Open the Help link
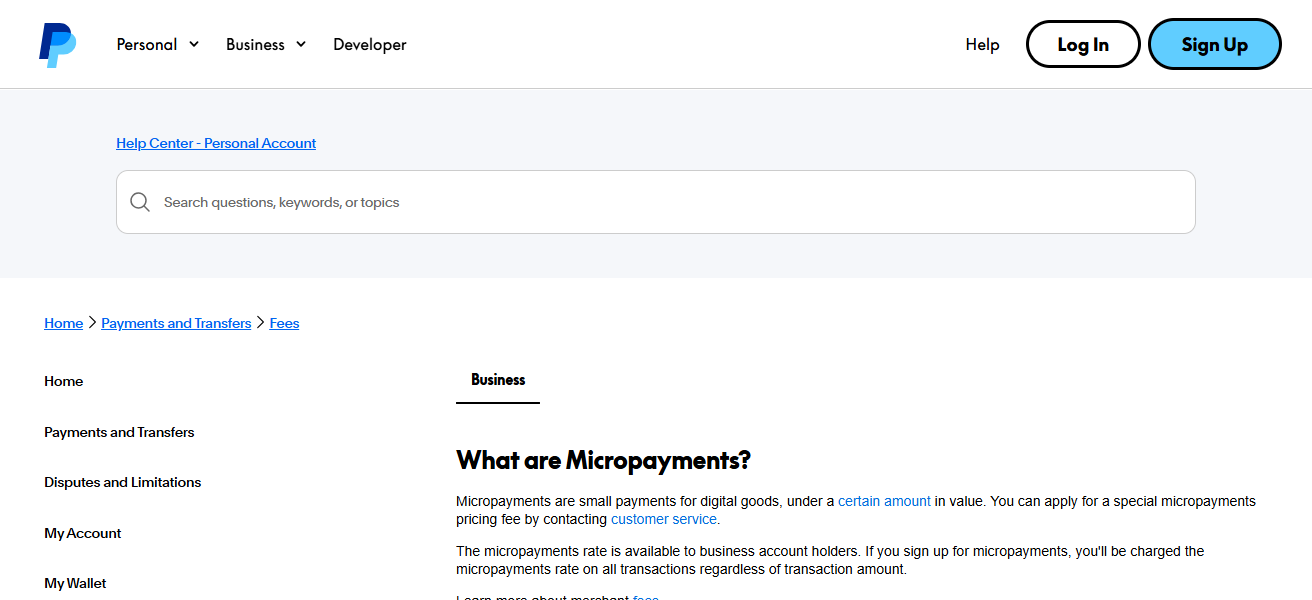The image size is (1312, 600). [x=982, y=44]
